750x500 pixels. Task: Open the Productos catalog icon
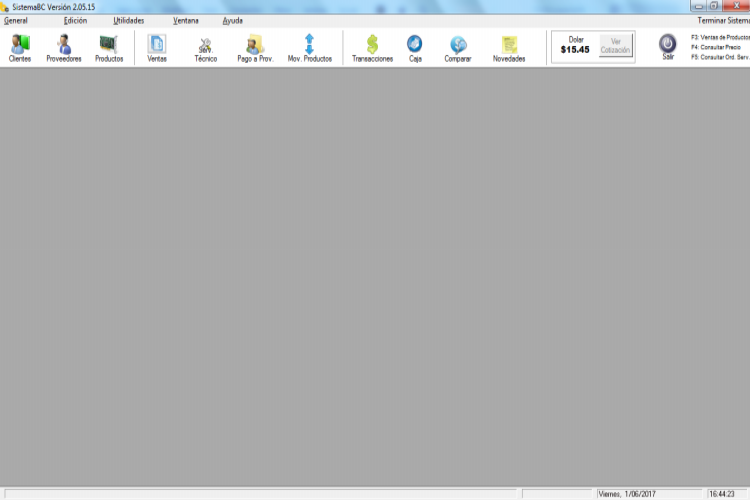click(109, 45)
